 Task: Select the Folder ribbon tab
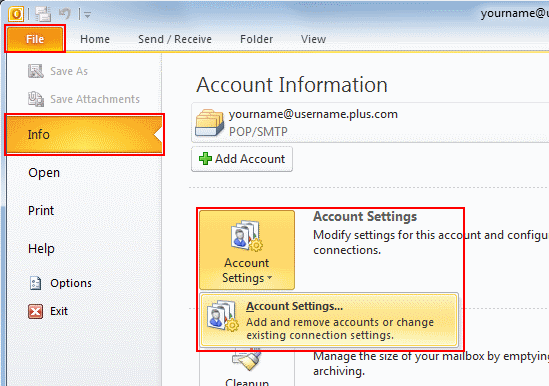256,39
